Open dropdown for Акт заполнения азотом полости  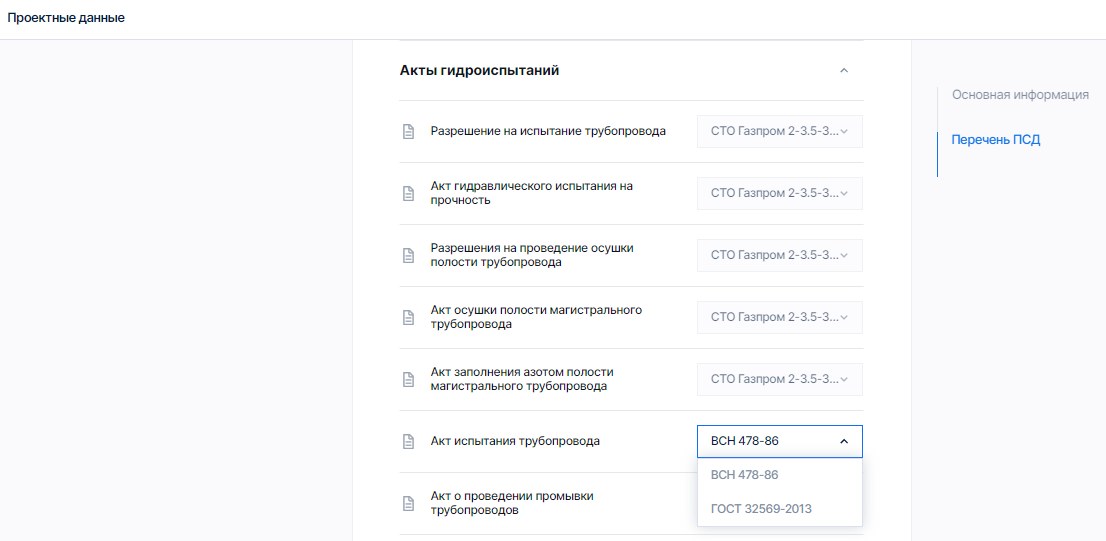pos(779,379)
